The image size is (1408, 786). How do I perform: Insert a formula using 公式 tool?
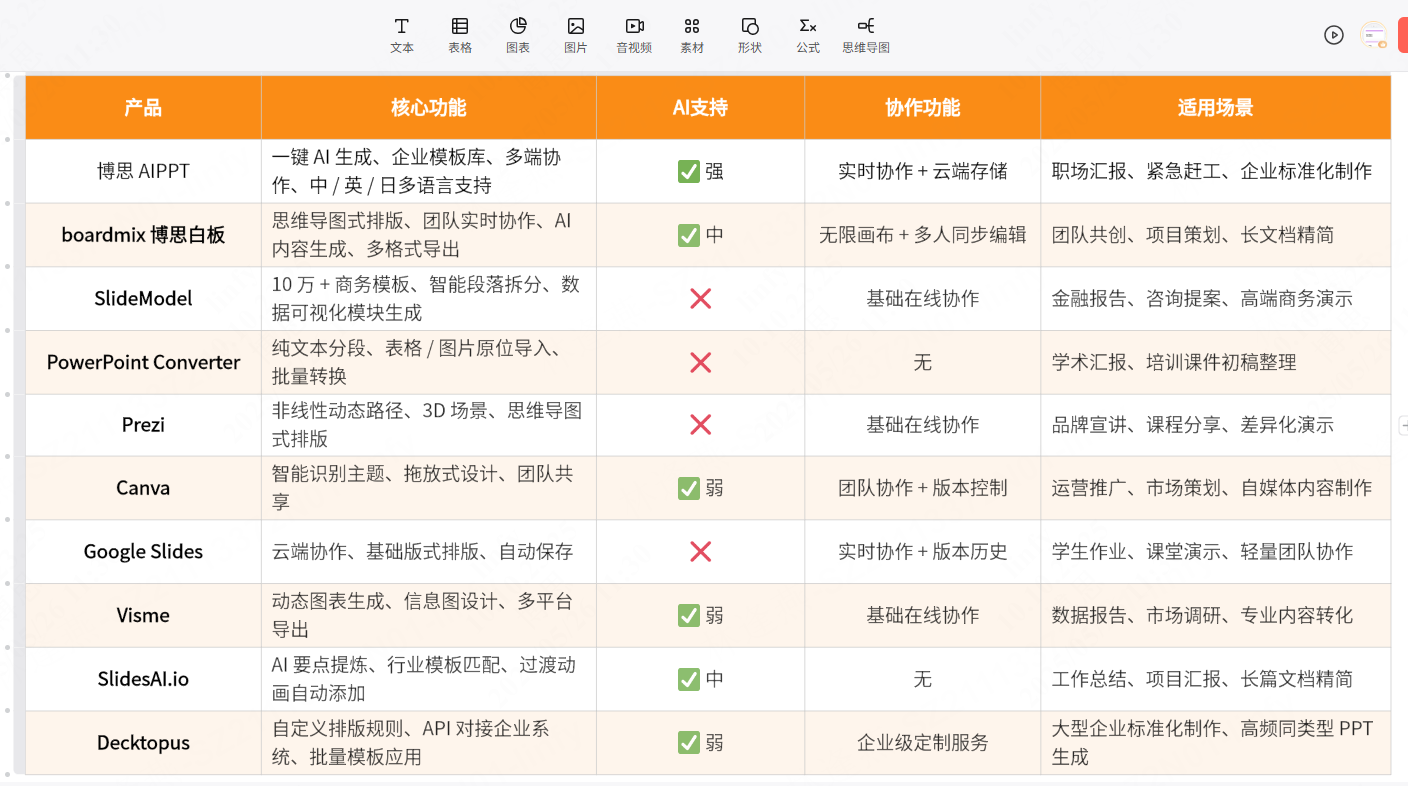coord(808,35)
